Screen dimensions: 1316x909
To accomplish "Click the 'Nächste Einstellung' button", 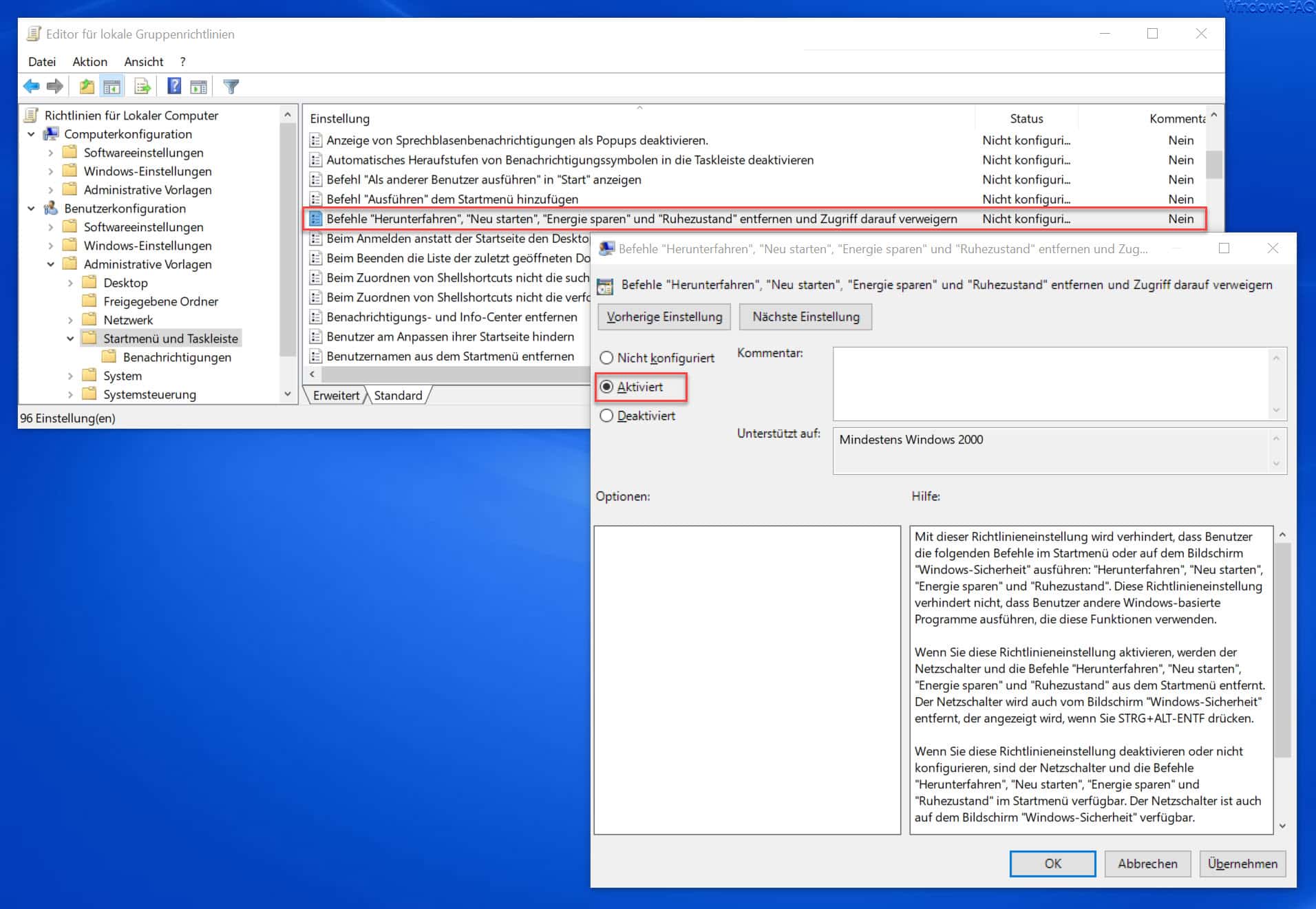I will click(806, 317).
